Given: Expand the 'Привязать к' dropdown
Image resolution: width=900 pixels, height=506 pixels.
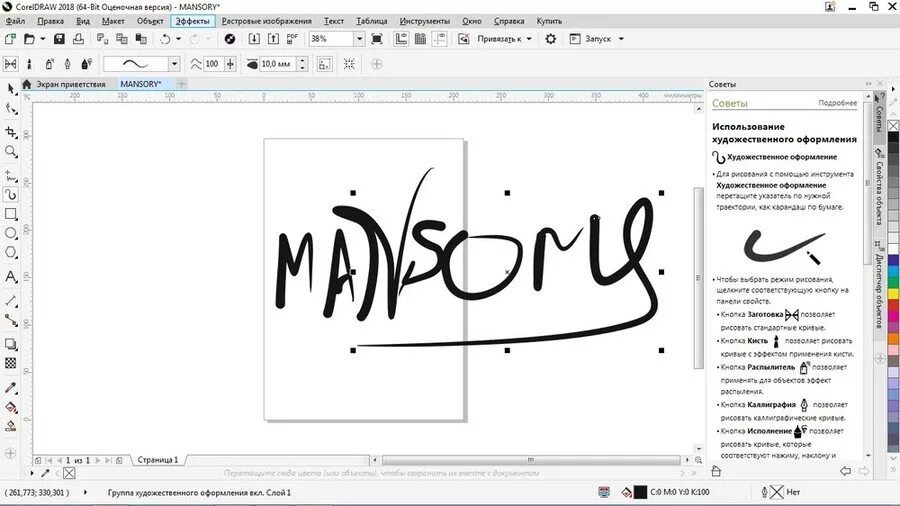Looking at the screenshot, I should 529,39.
